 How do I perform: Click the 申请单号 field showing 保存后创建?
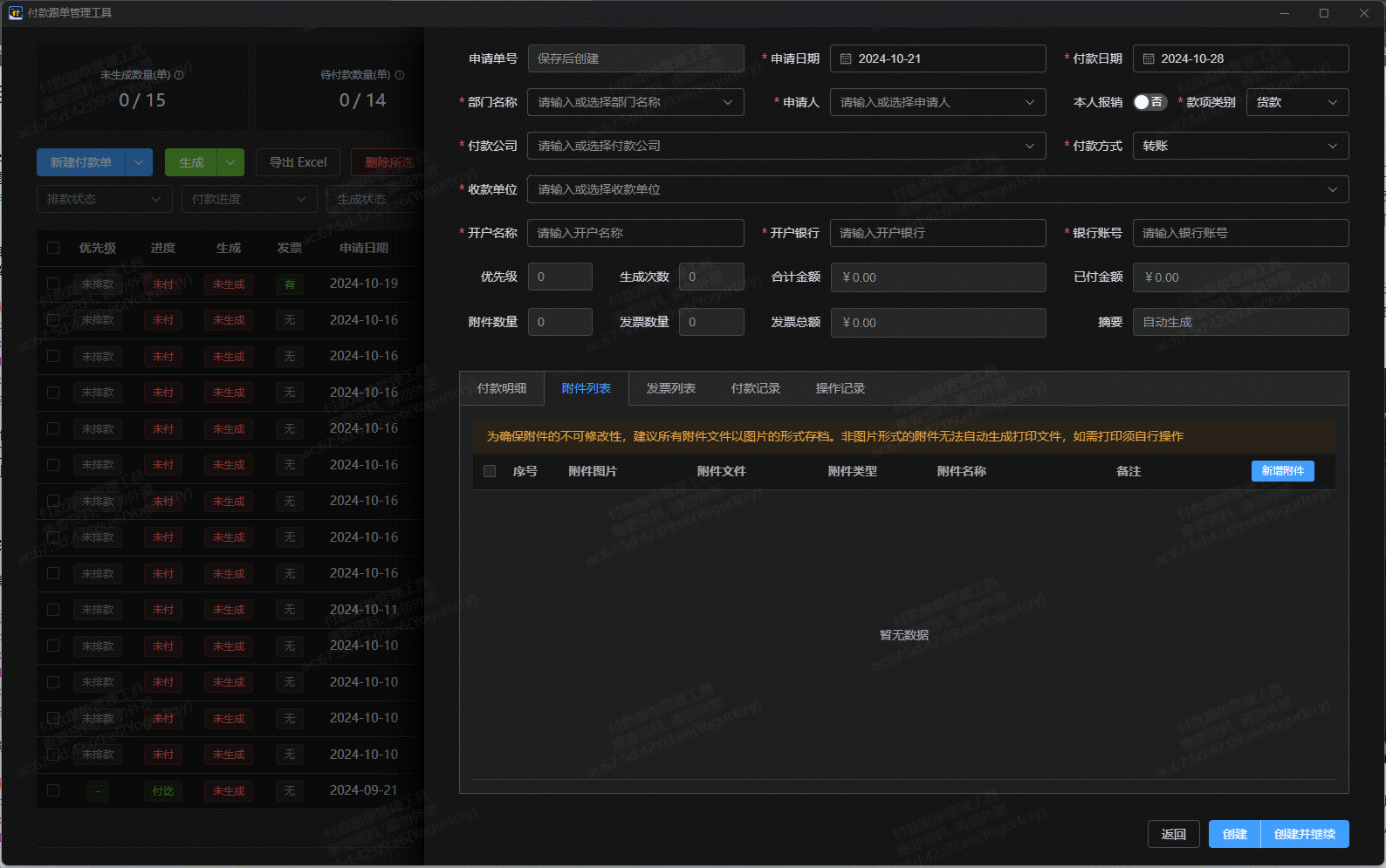click(x=635, y=58)
